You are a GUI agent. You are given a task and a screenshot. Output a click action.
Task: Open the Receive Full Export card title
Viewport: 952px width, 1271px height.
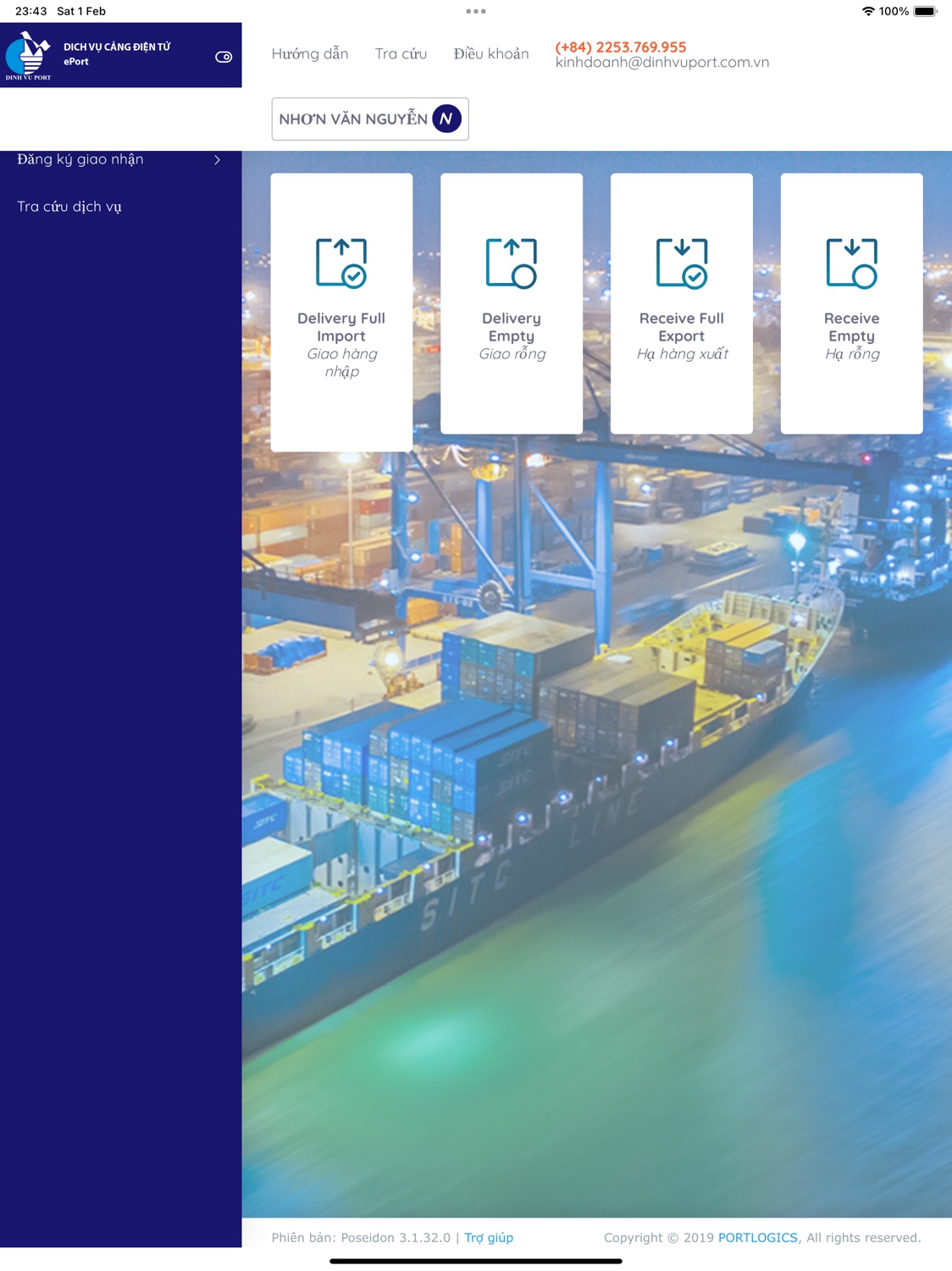[682, 327]
